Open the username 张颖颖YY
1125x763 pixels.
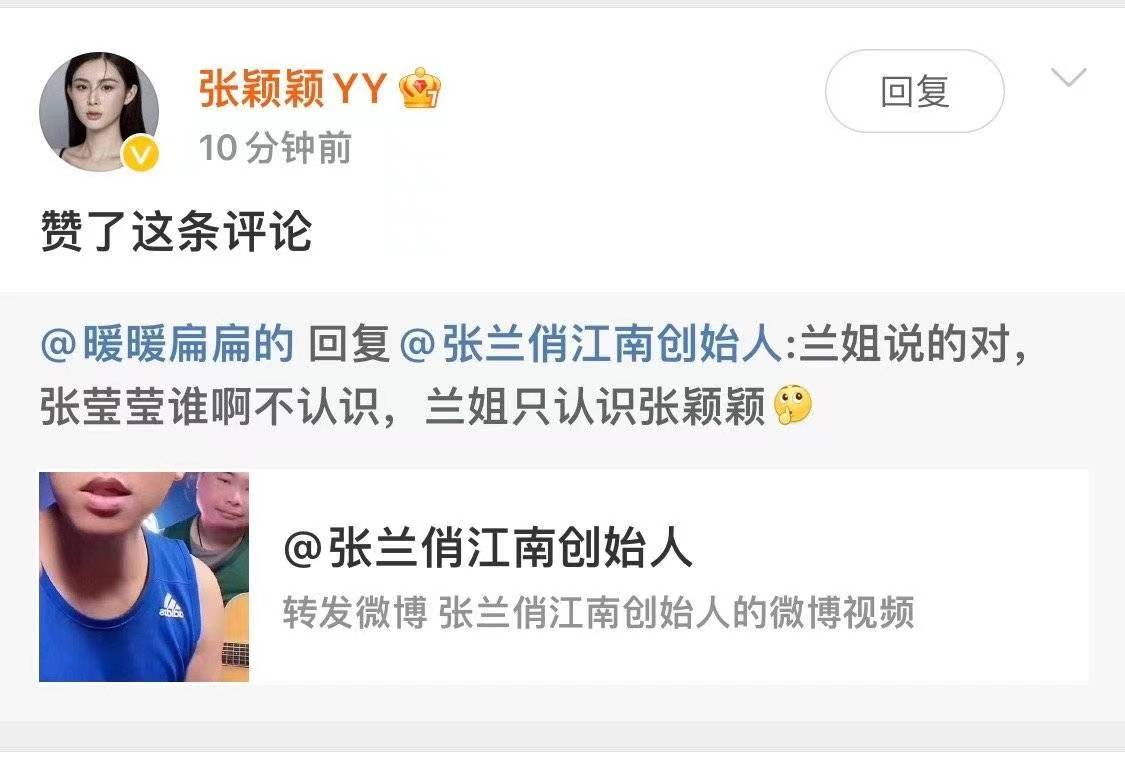point(293,88)
